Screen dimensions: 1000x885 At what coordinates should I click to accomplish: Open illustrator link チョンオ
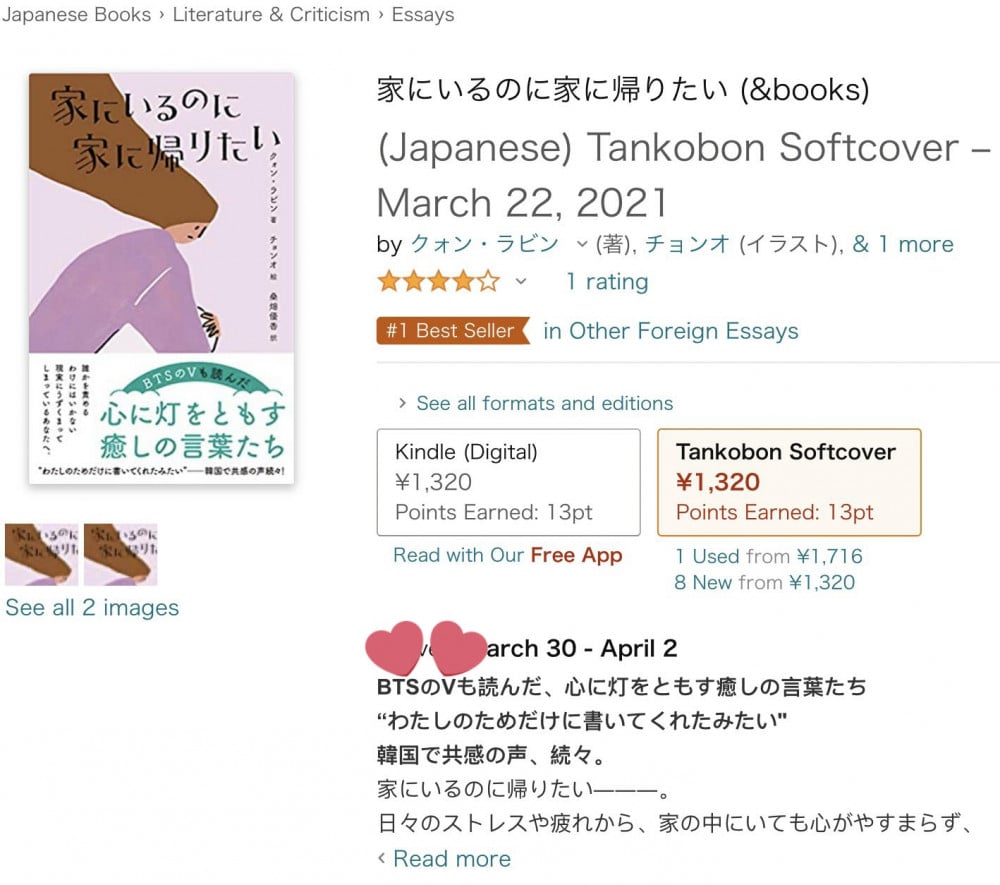(688, 244)
